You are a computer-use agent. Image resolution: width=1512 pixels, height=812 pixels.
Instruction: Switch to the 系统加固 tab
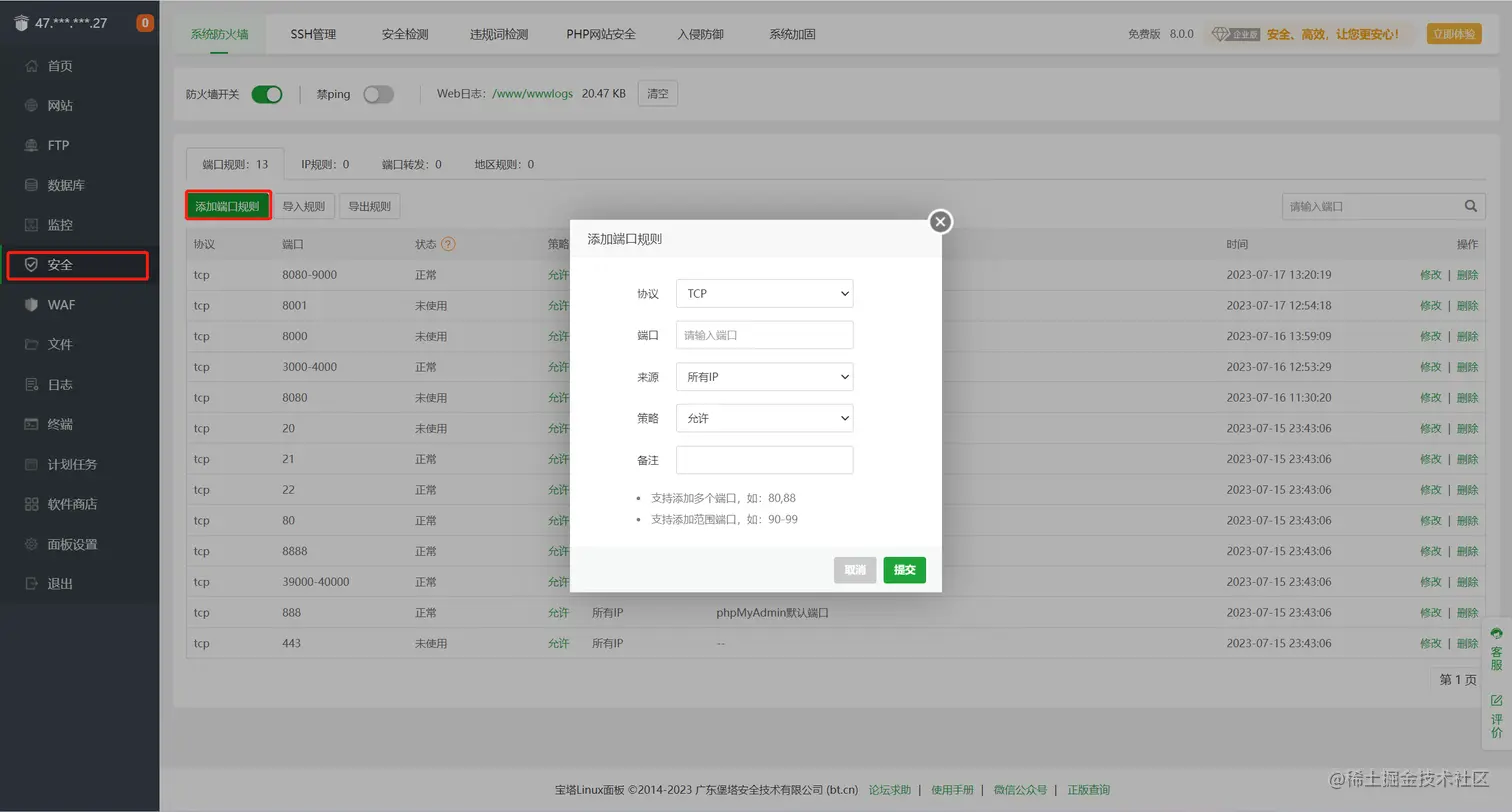click(x=792, y=34)
